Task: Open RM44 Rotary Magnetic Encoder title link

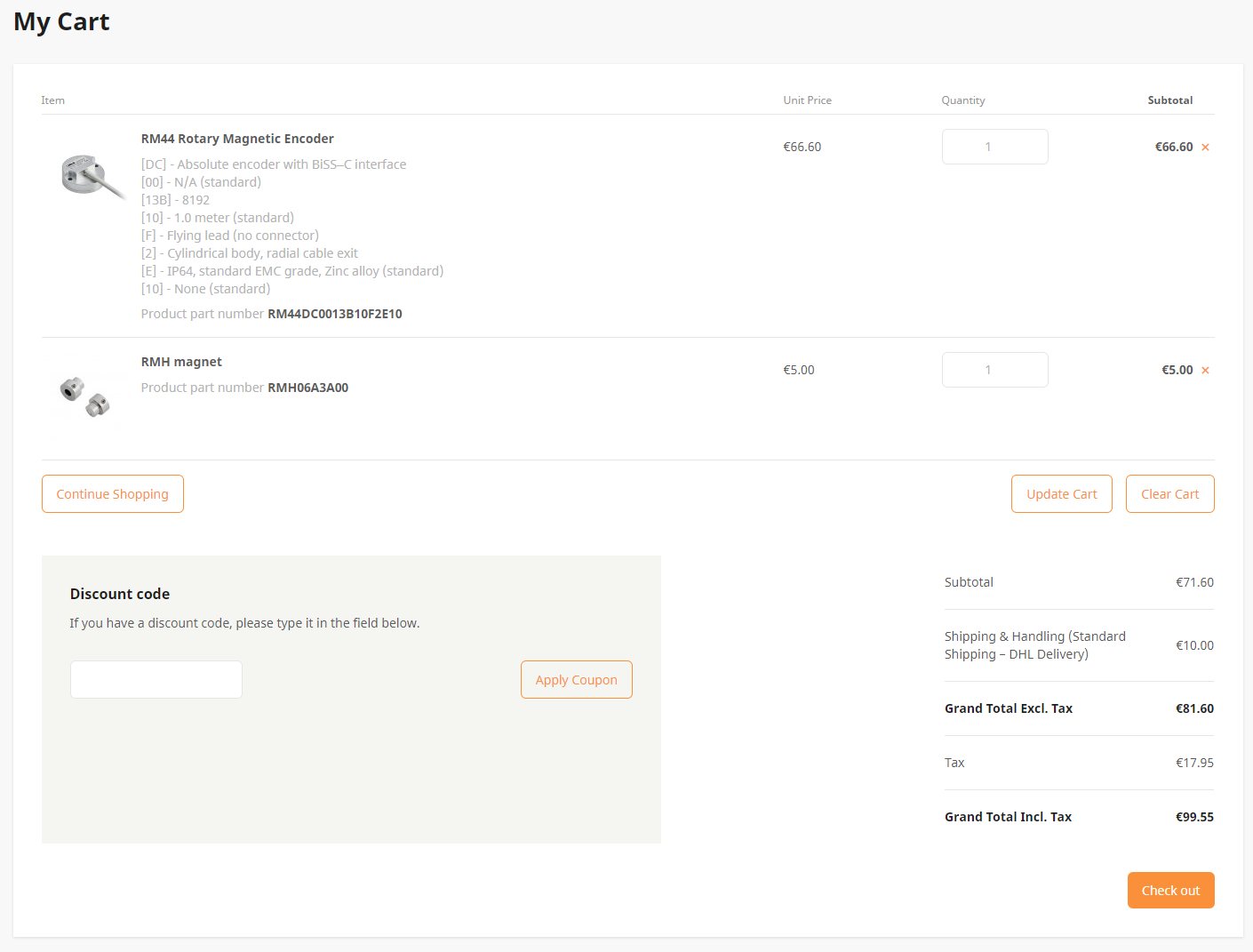Action: pos(237,139)
